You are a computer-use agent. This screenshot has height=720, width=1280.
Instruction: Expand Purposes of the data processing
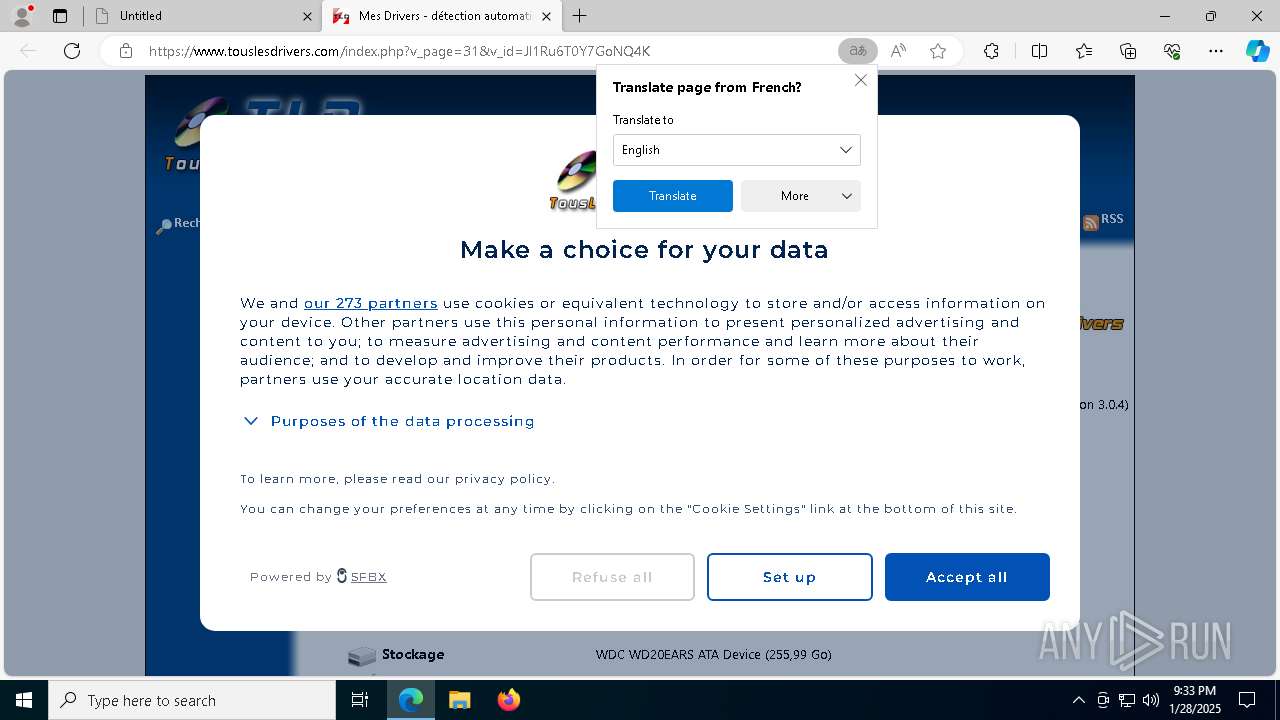click(x=389, y=421)
